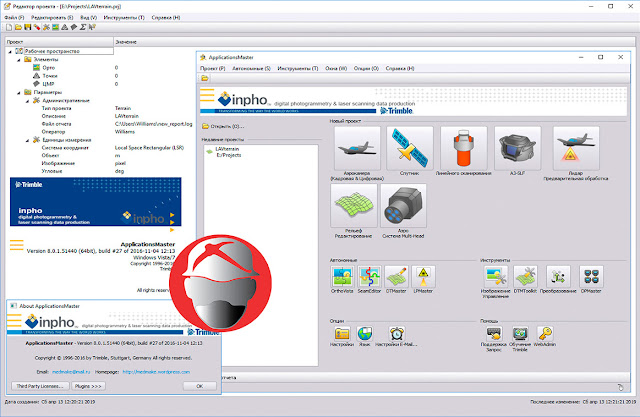Click the open folder icon in Project Editor toolbar
The width and height of the screenshot is (640, 417).
[x=18, y=27]
